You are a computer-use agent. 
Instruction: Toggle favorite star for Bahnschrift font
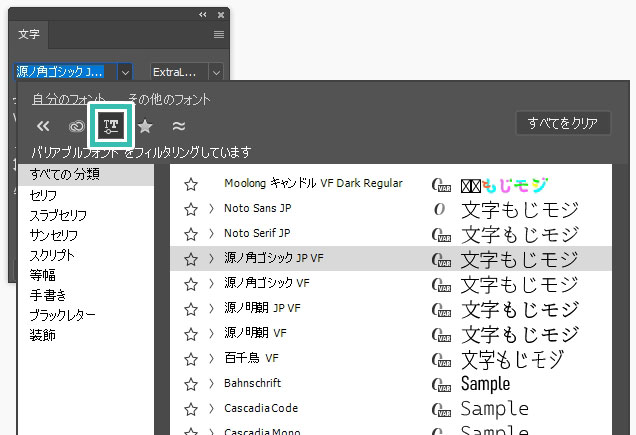point(191,383)
